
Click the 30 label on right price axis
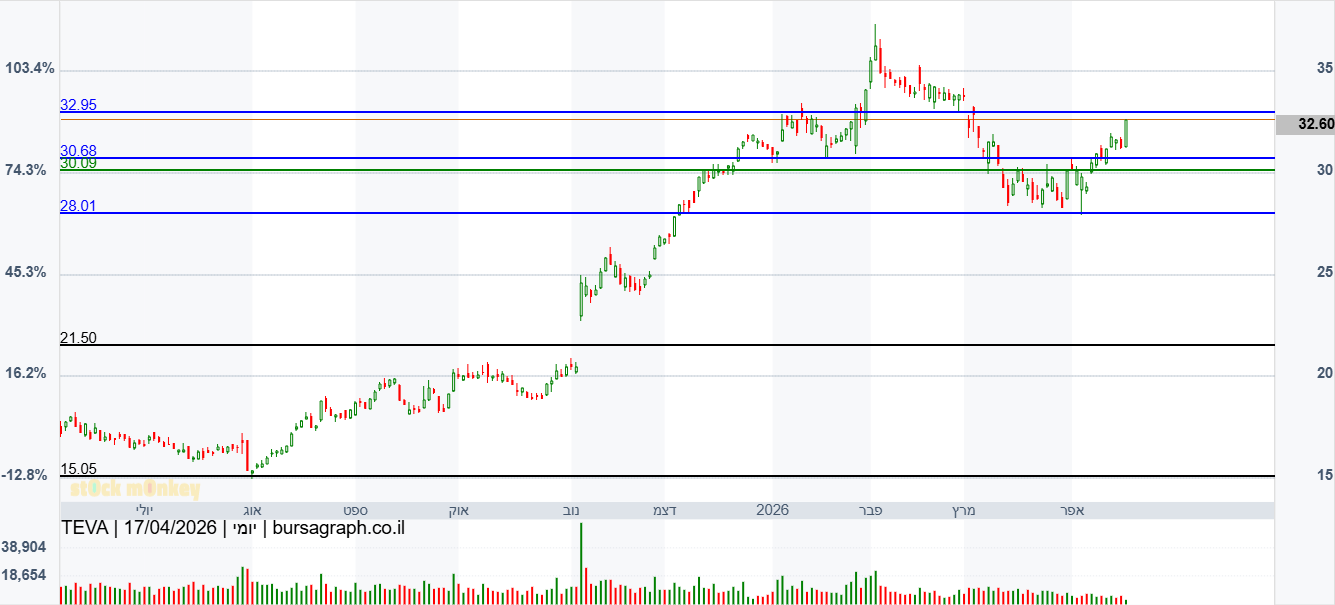coord(1324,170)
